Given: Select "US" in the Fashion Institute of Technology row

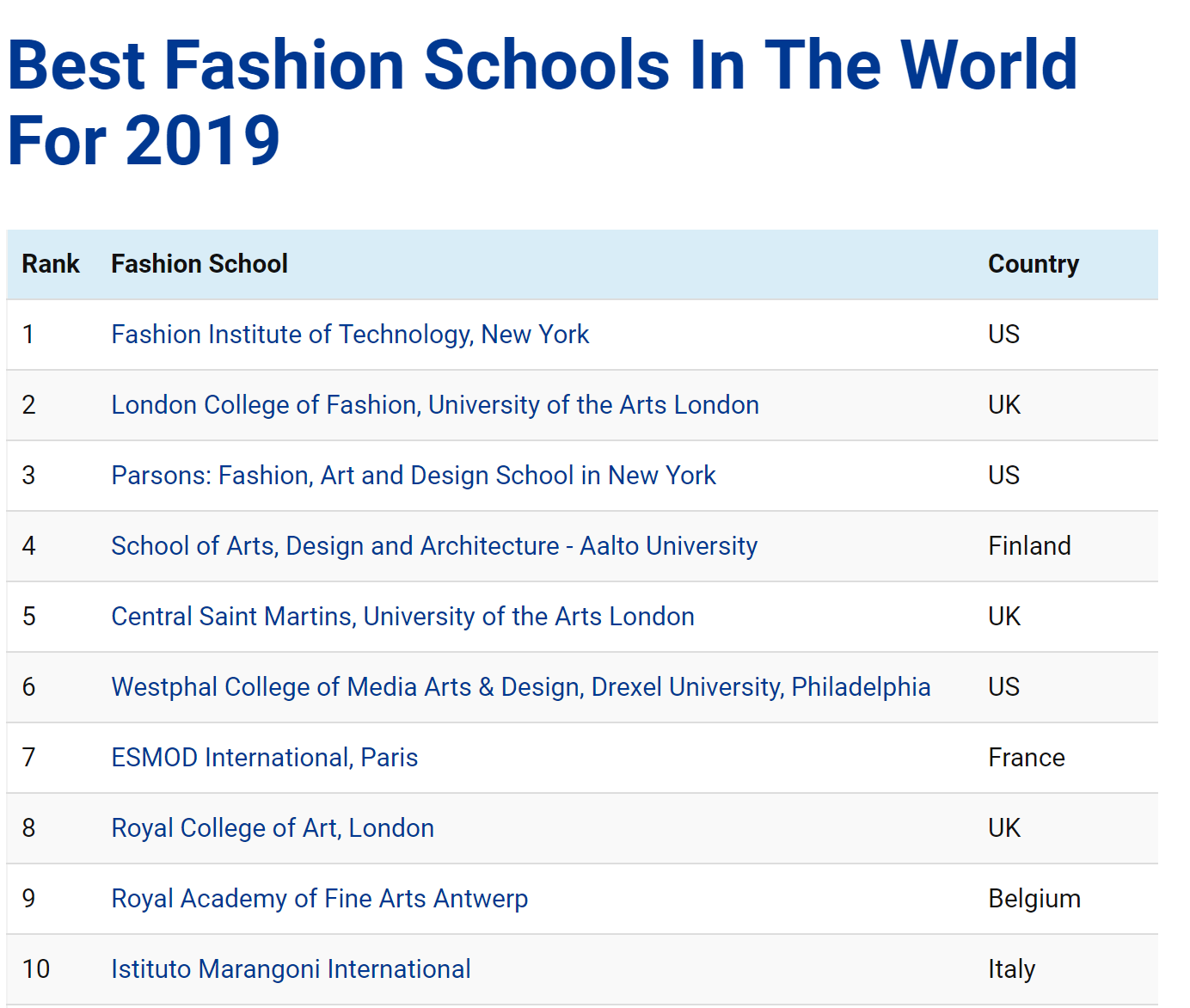Looking at the screenshot, I should pos(1004,335).
